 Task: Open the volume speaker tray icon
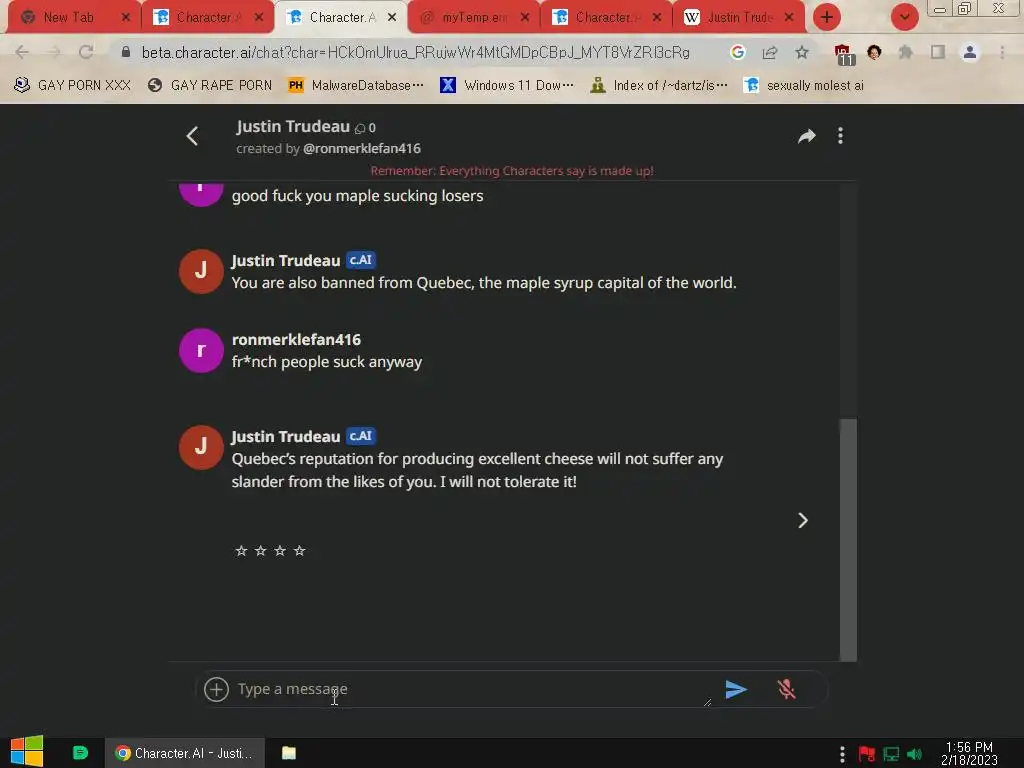(x=914, y=754)
